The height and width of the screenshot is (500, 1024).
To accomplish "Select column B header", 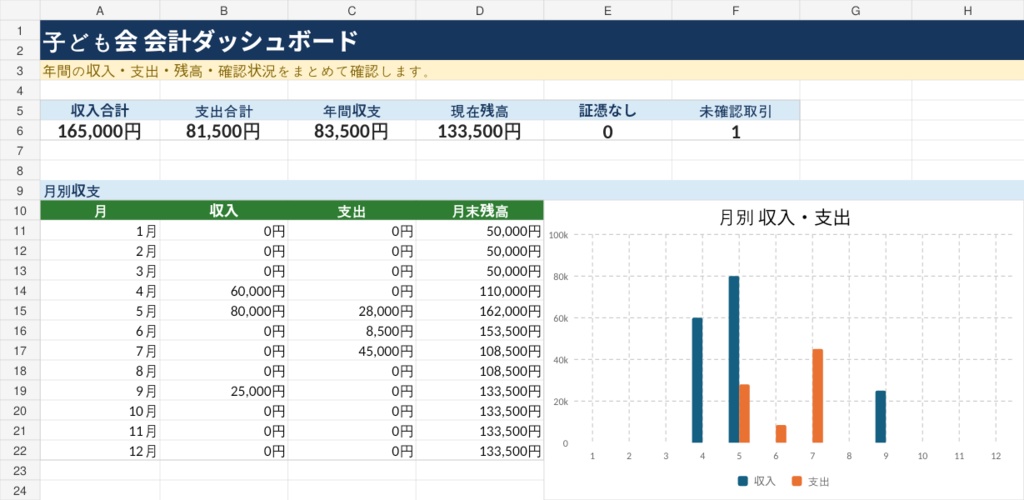I will (x=224, y=10).
